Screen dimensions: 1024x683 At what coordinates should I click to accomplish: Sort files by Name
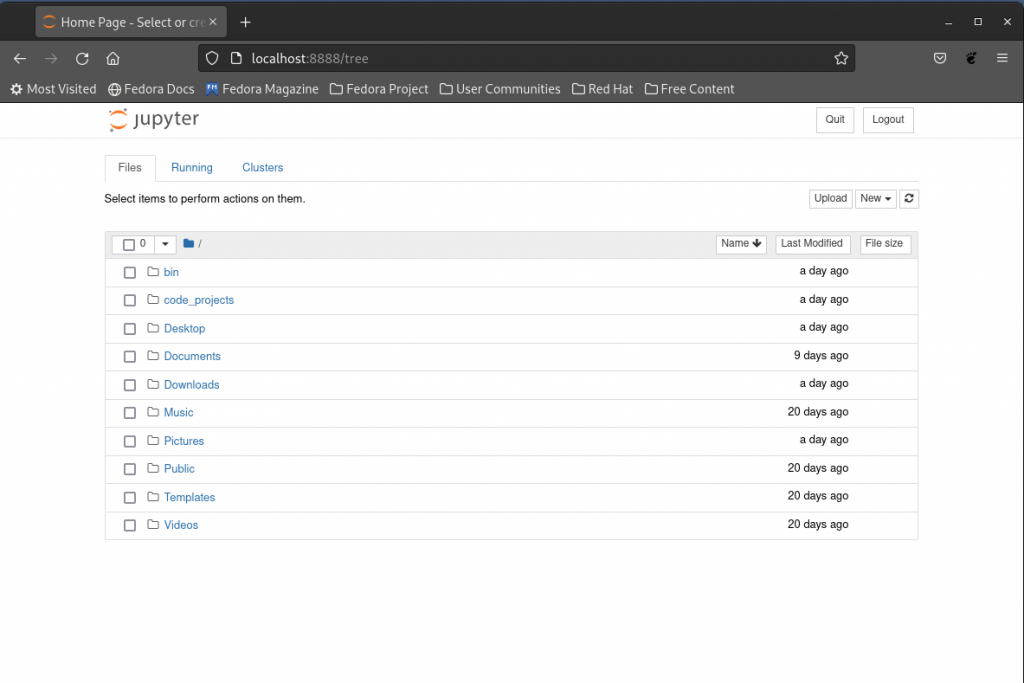pyautogui.click(x=741, y=244)
